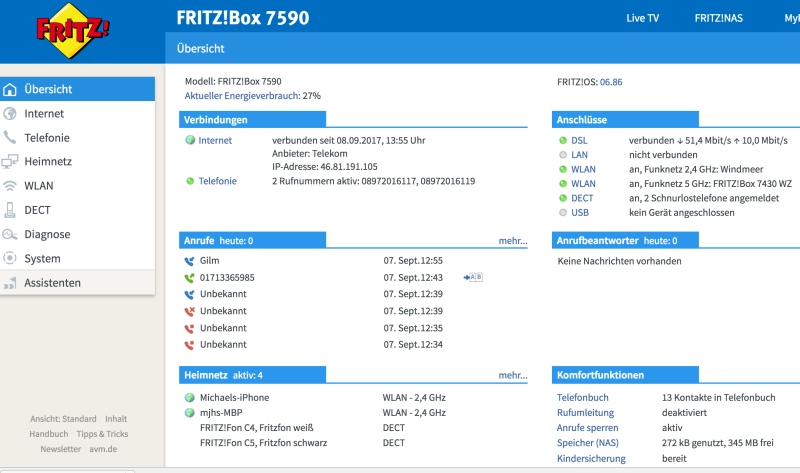Click the Heimnetz computers icon in sidebar
Viewport: 800px width, 473px height.
click(x=10, y=162)
